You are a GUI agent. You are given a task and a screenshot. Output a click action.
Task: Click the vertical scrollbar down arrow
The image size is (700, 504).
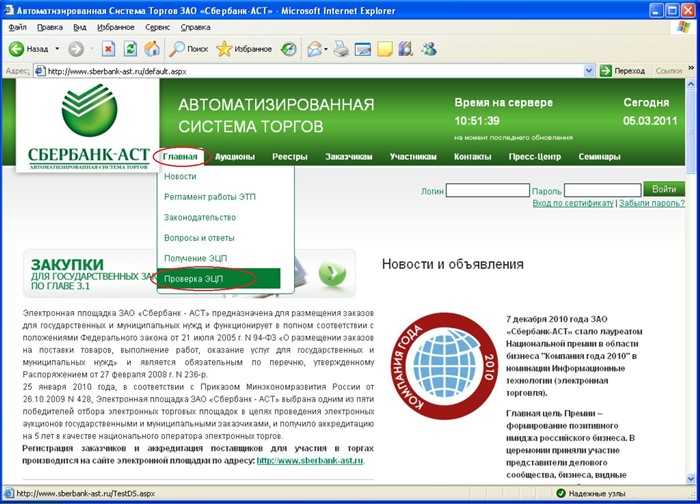tap(692, 479)
